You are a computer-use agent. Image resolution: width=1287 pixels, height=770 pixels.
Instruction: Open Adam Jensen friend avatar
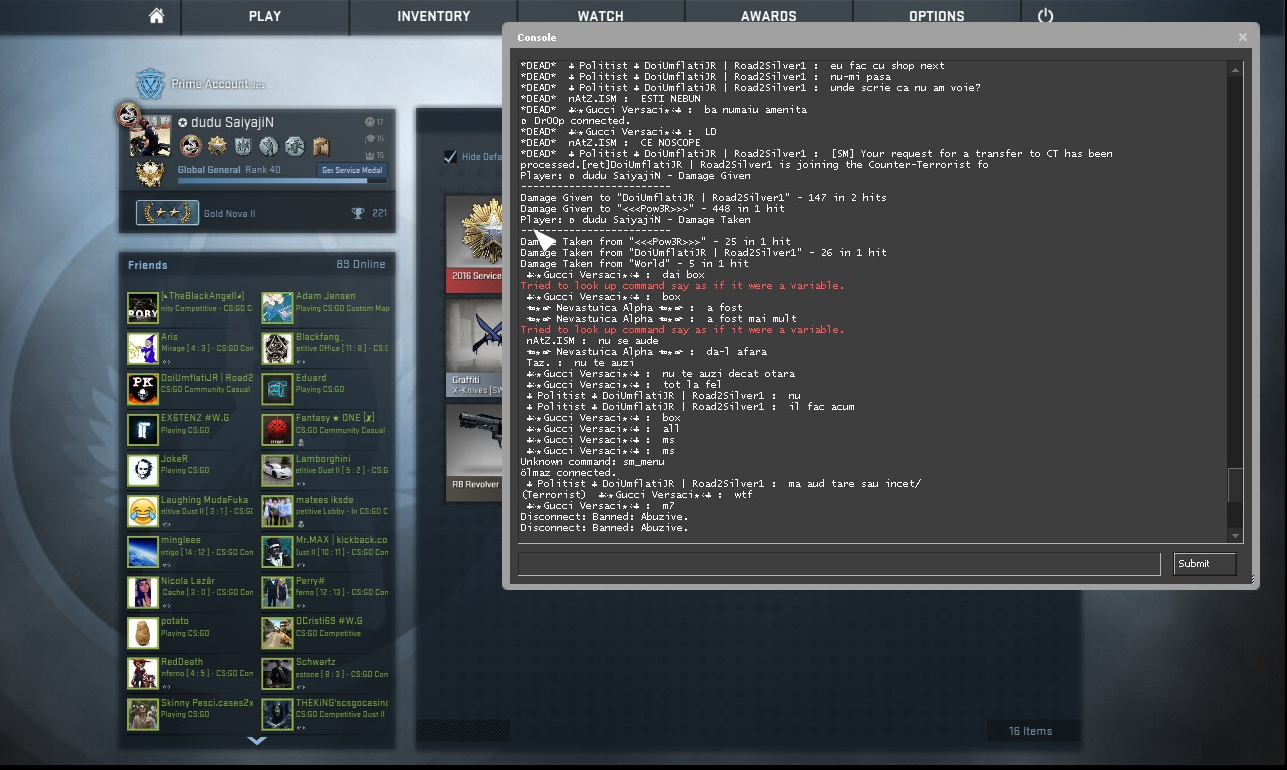pos(277,308)
